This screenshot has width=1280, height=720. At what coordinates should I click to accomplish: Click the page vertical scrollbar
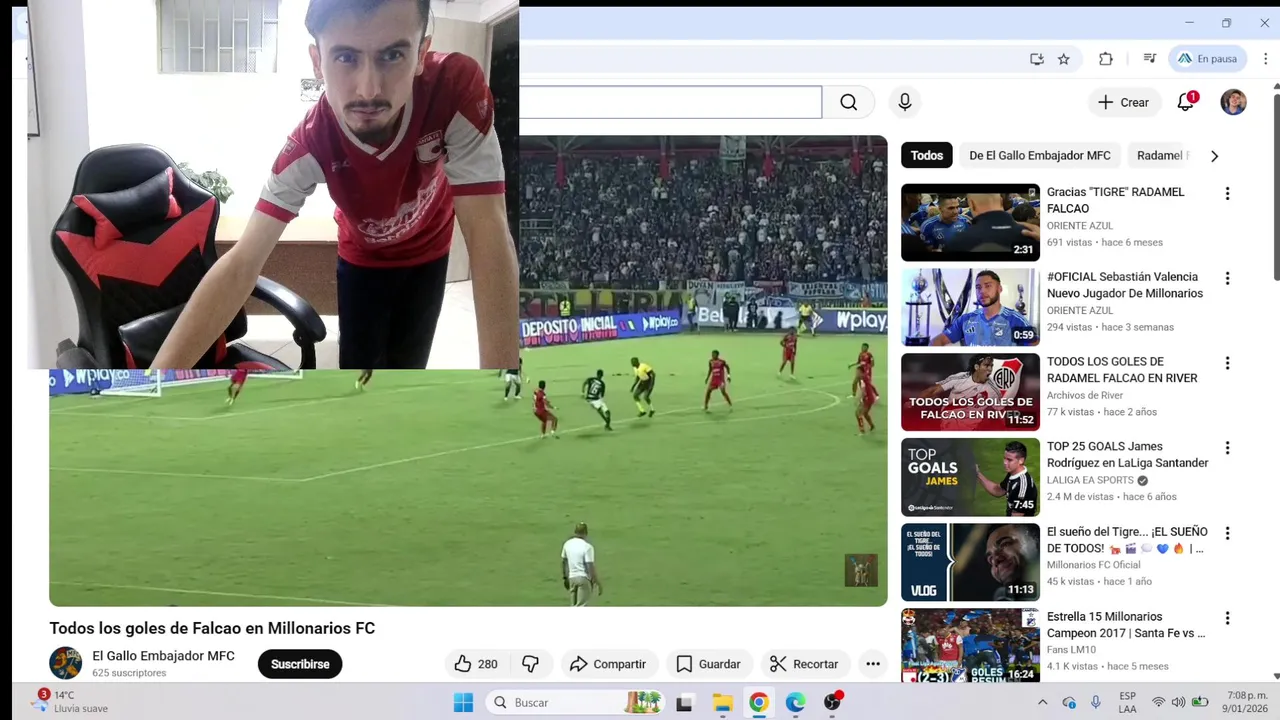(x=1275, y=185)
